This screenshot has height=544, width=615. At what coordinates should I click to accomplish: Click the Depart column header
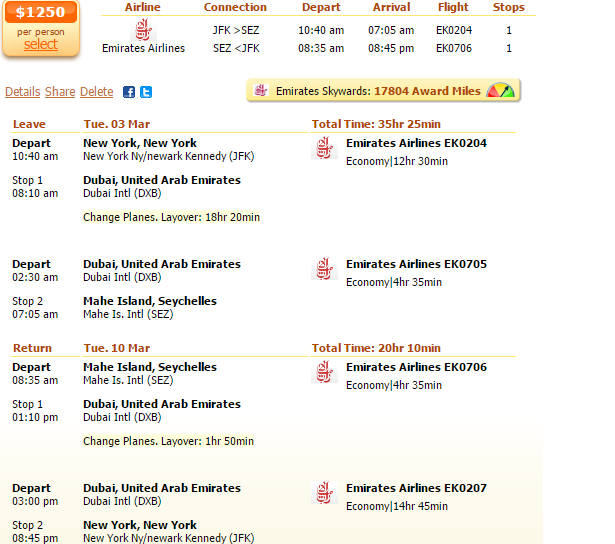[x=321, y=7]
